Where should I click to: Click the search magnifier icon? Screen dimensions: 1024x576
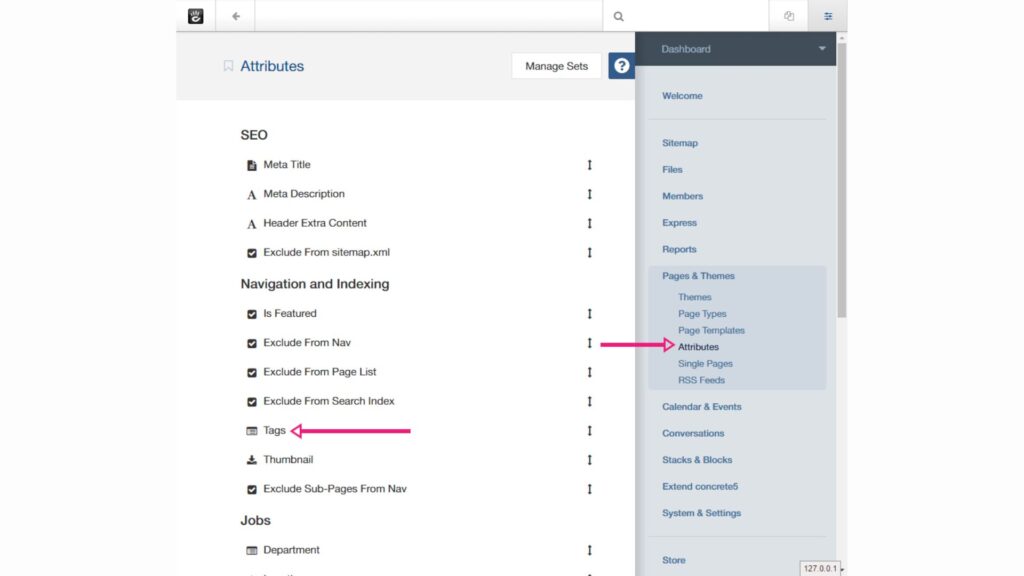pos(618,16)
